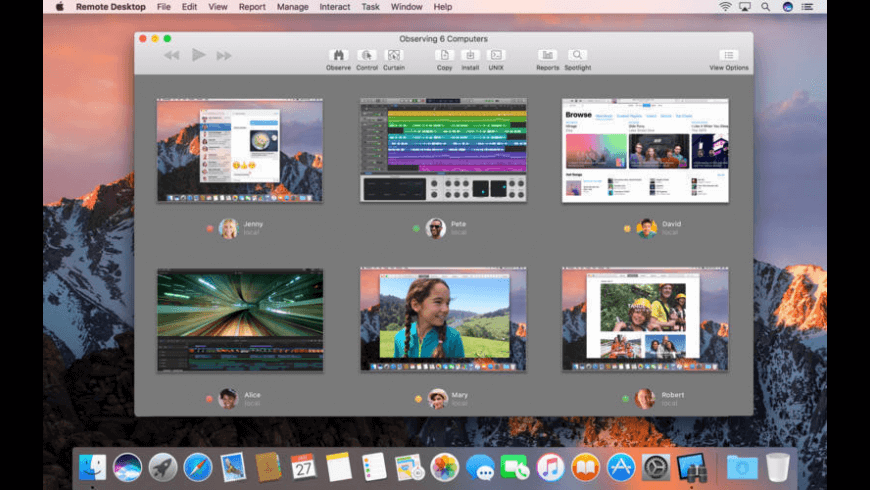Select Pete's computer screen thumbnail
The image size is (870, 490).
click(x=443, y=150)
